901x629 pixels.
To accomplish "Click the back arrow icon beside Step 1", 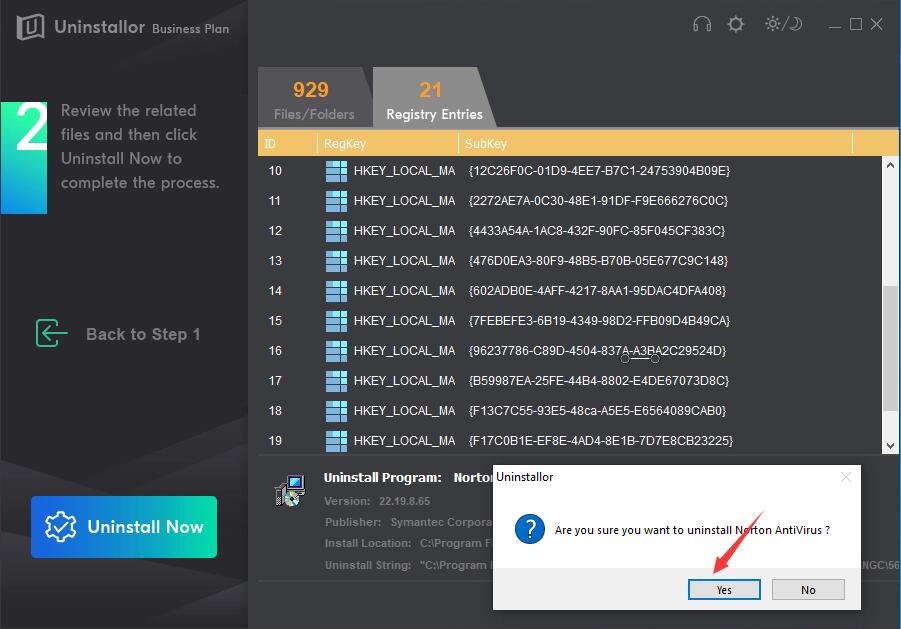I will pos(51,333).
